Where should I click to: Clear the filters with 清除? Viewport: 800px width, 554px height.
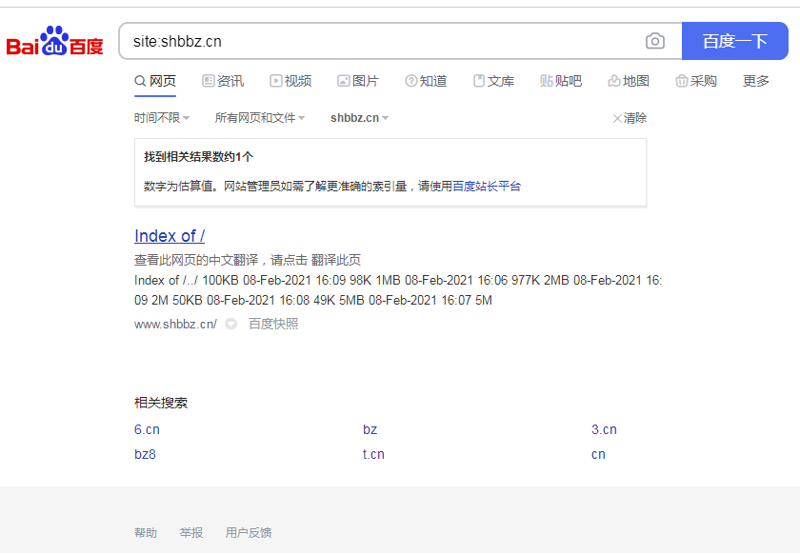(x=629, y=118)
